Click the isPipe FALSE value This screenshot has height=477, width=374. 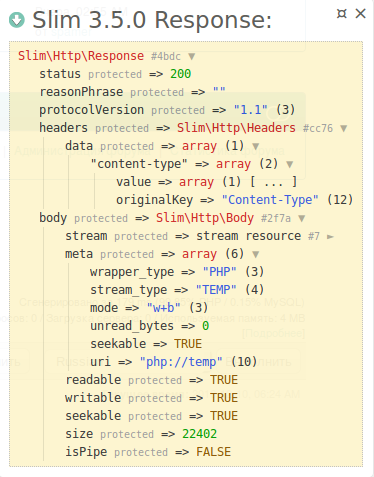(x=213, y=452)
